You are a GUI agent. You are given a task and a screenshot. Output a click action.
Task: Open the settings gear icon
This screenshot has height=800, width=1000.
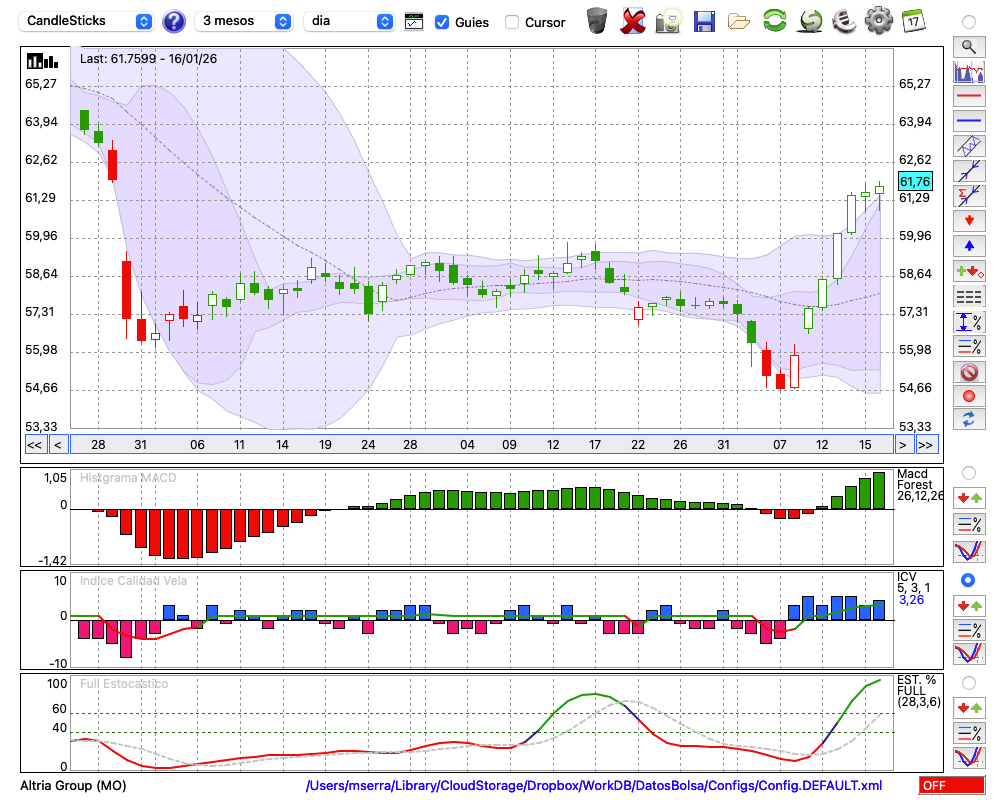pyautogui.click(x=878, y=21)
